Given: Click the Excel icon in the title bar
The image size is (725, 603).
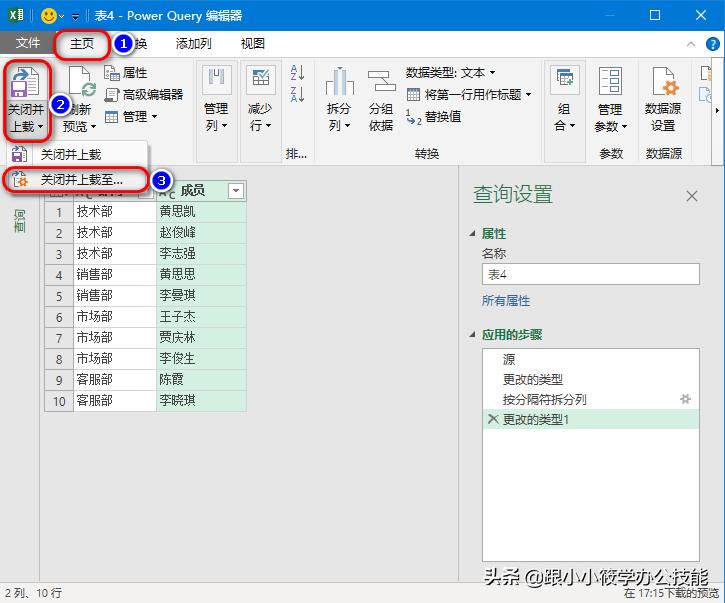Looking at the screenshot, I should coord(16,15).
